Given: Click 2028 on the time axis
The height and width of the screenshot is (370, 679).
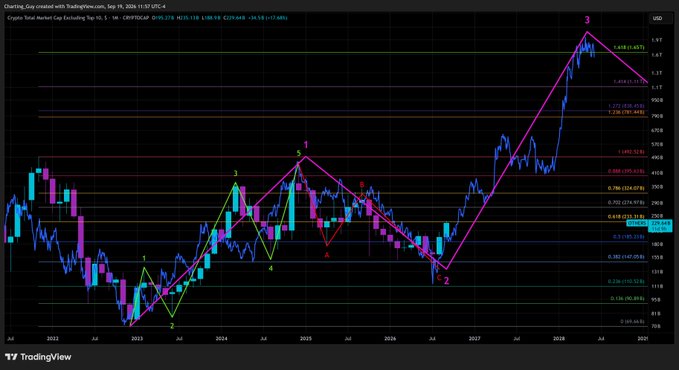Looking at the screenshot, I should click(x=559, y=339).
